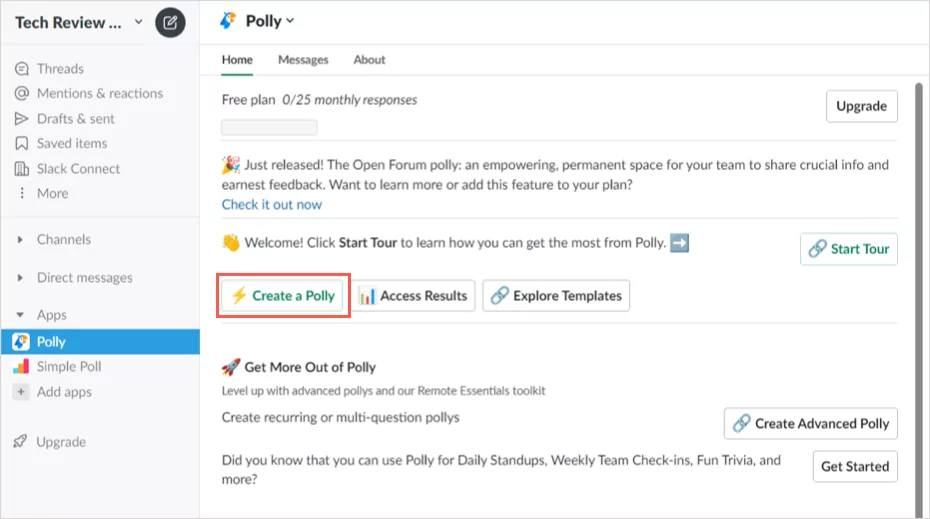The width and height of the screenshot is (930, 519).
Task: Open Threads from the sidebar icon
Action: pos(22,69)
